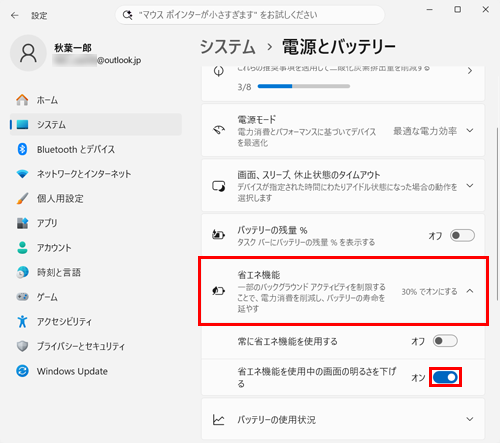Image resolution: width=500 pixels, height=443 pixels.
Task: Open Windows Update menu item
Action: (x=96, y=371)
